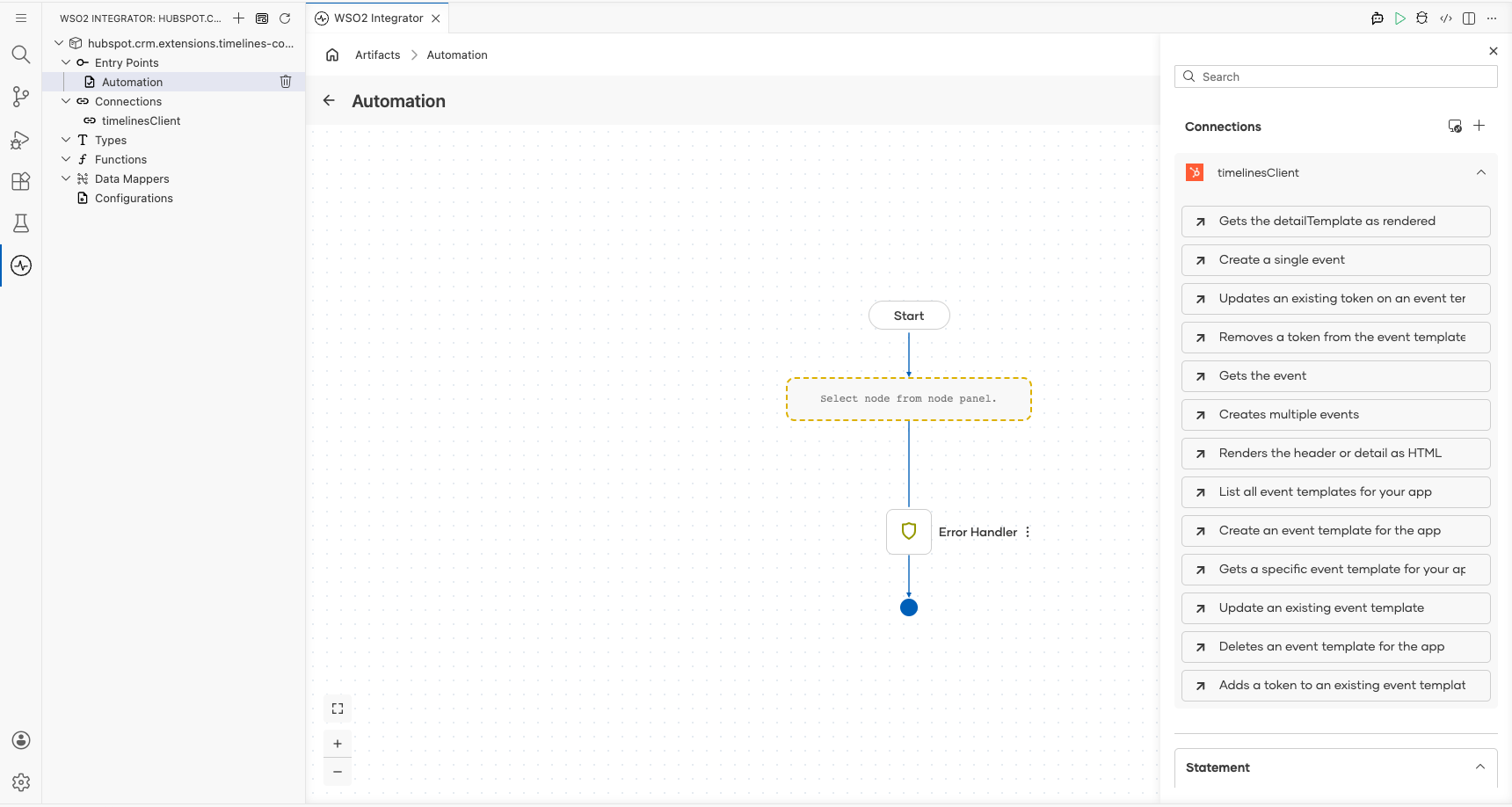Open the hamburger menu in activity bar
Screen dimensions: 1512x807
pos(21,18)
